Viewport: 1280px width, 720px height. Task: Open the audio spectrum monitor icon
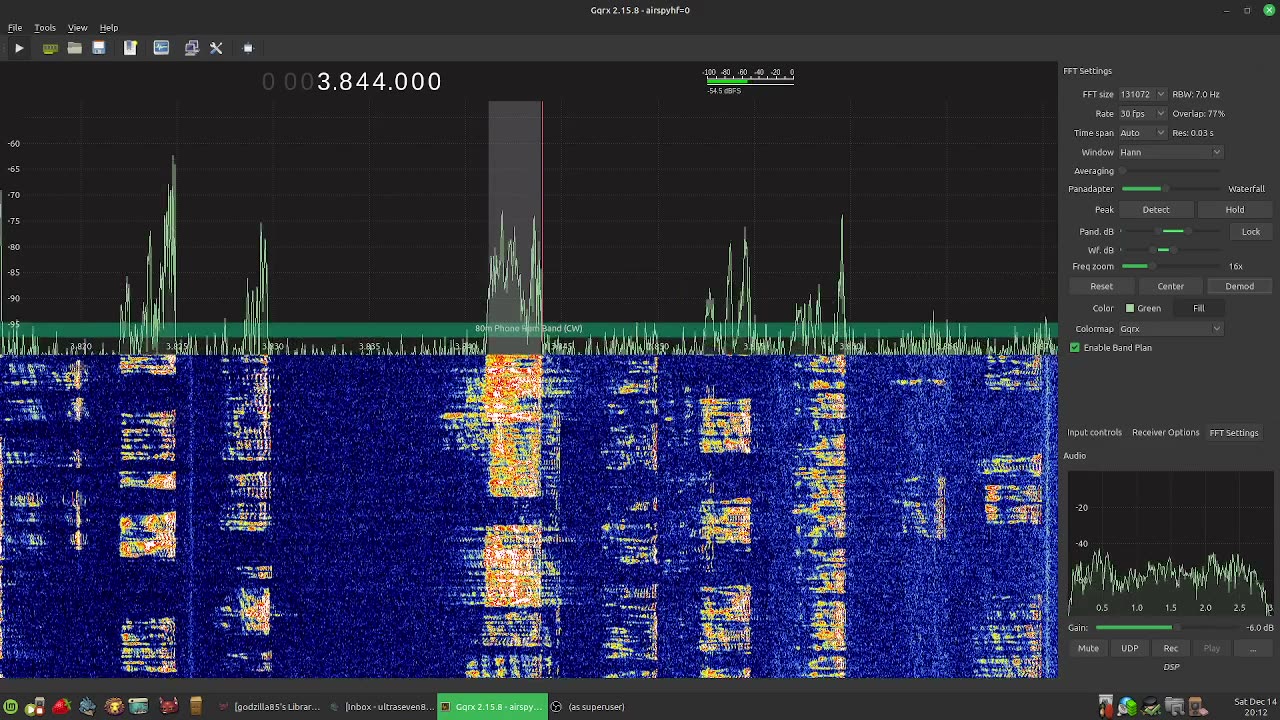point(161,48)
